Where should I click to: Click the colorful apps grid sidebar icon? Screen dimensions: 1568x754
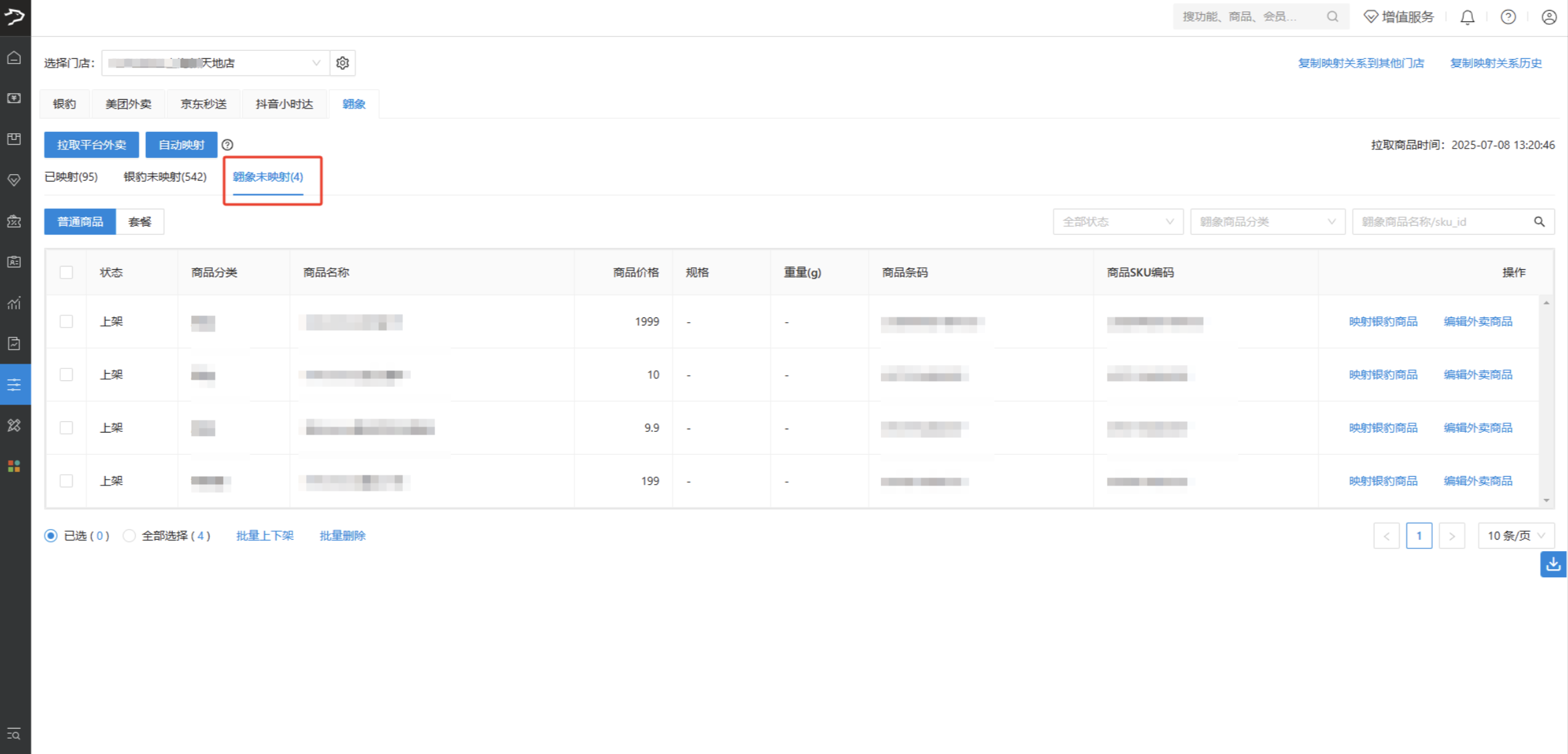click(14, 466)
